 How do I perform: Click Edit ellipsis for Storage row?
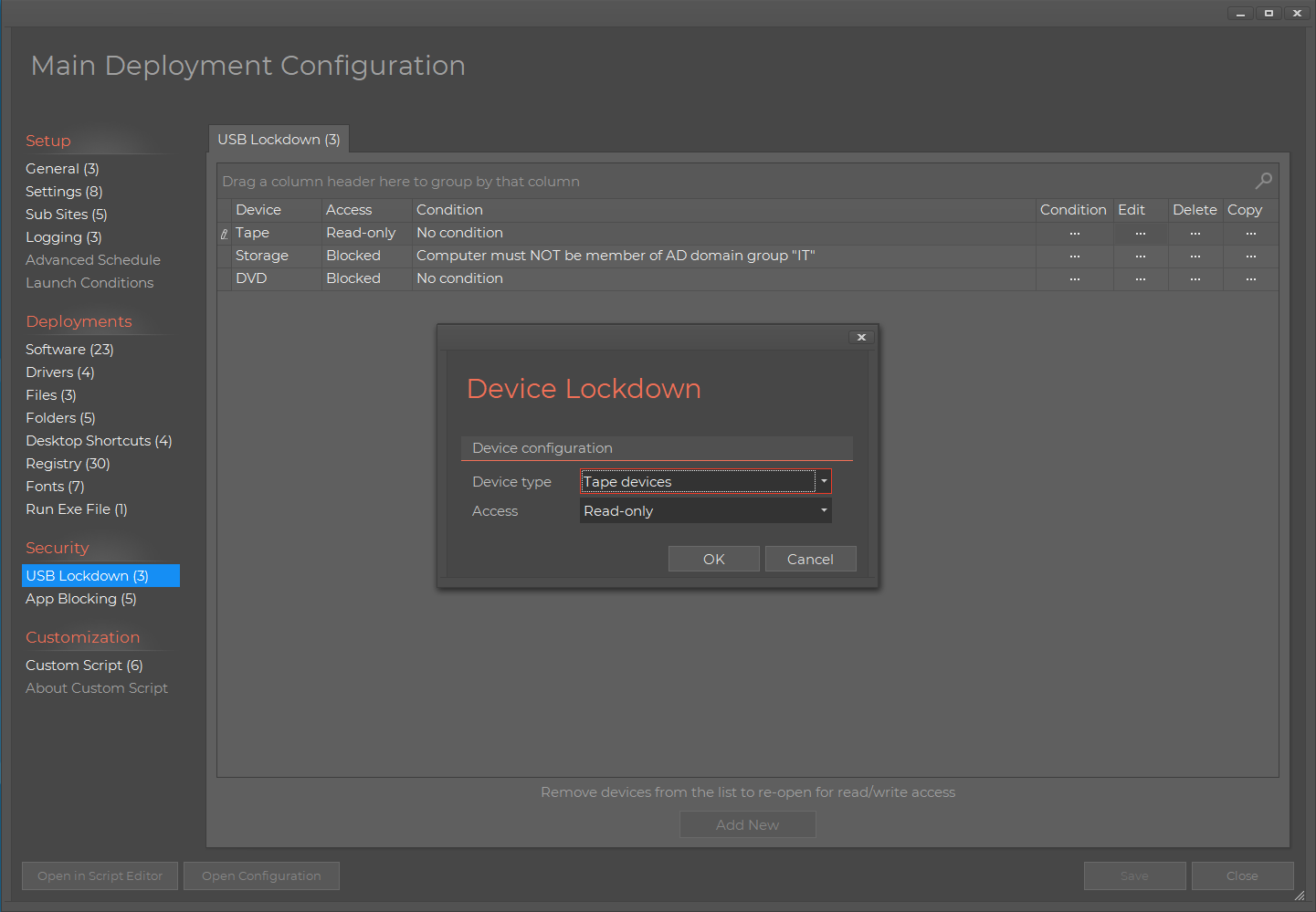click(1141, 256)
